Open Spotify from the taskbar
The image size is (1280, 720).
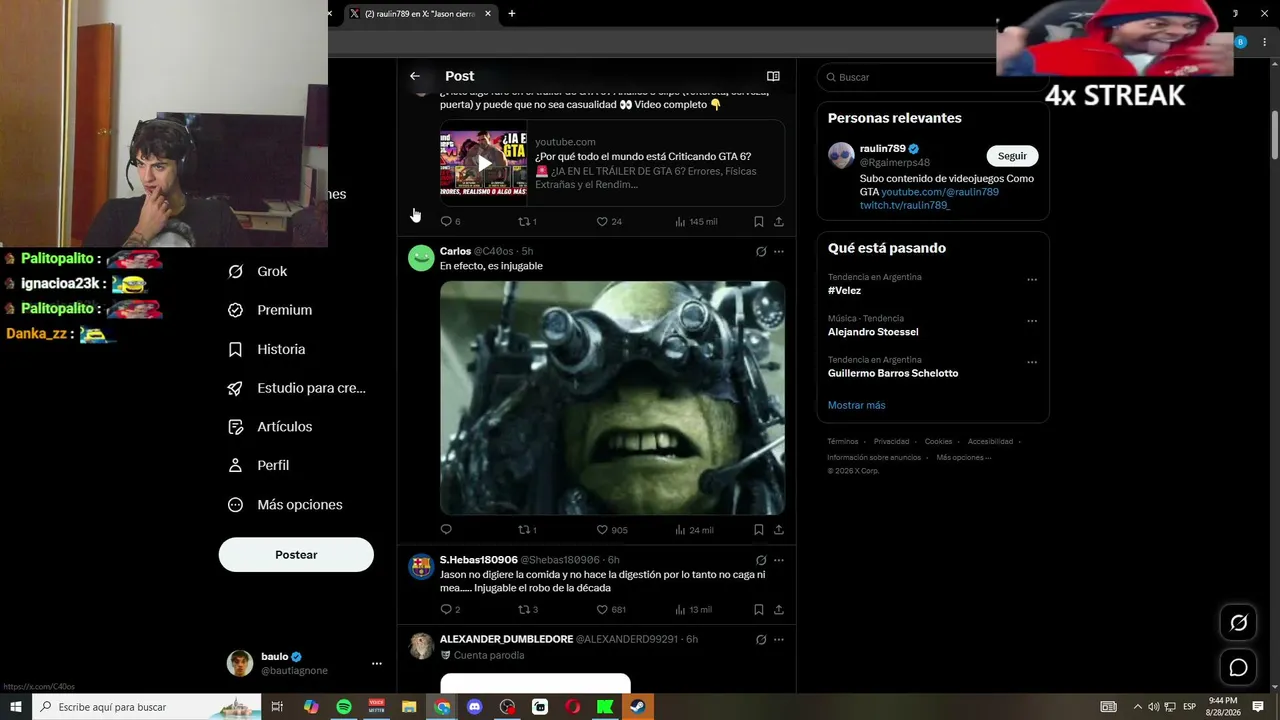[344, 707]
